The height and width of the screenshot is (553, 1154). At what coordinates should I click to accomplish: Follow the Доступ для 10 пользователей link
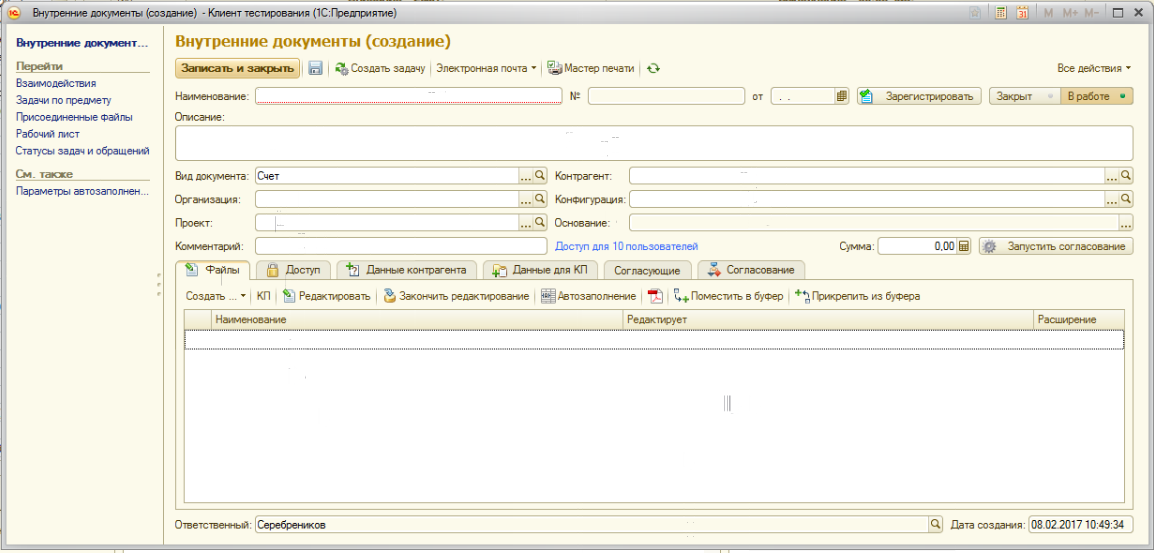(626, 246)
